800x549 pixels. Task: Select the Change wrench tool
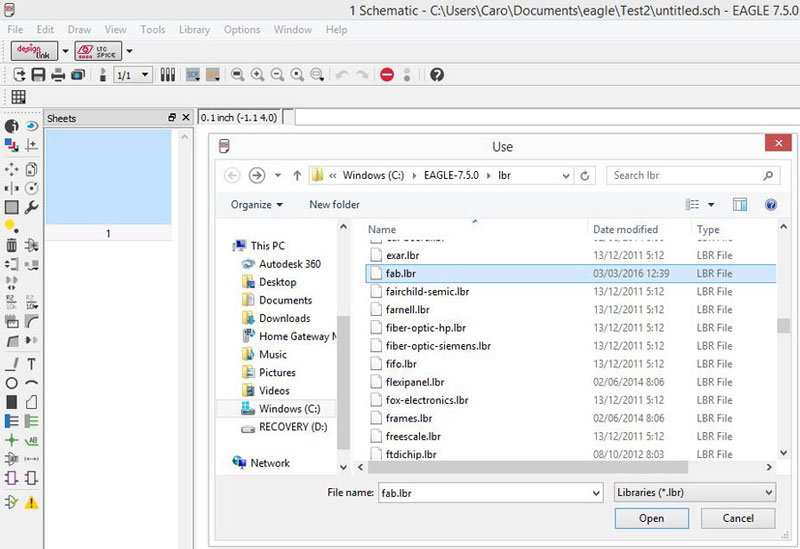[32, 207]
